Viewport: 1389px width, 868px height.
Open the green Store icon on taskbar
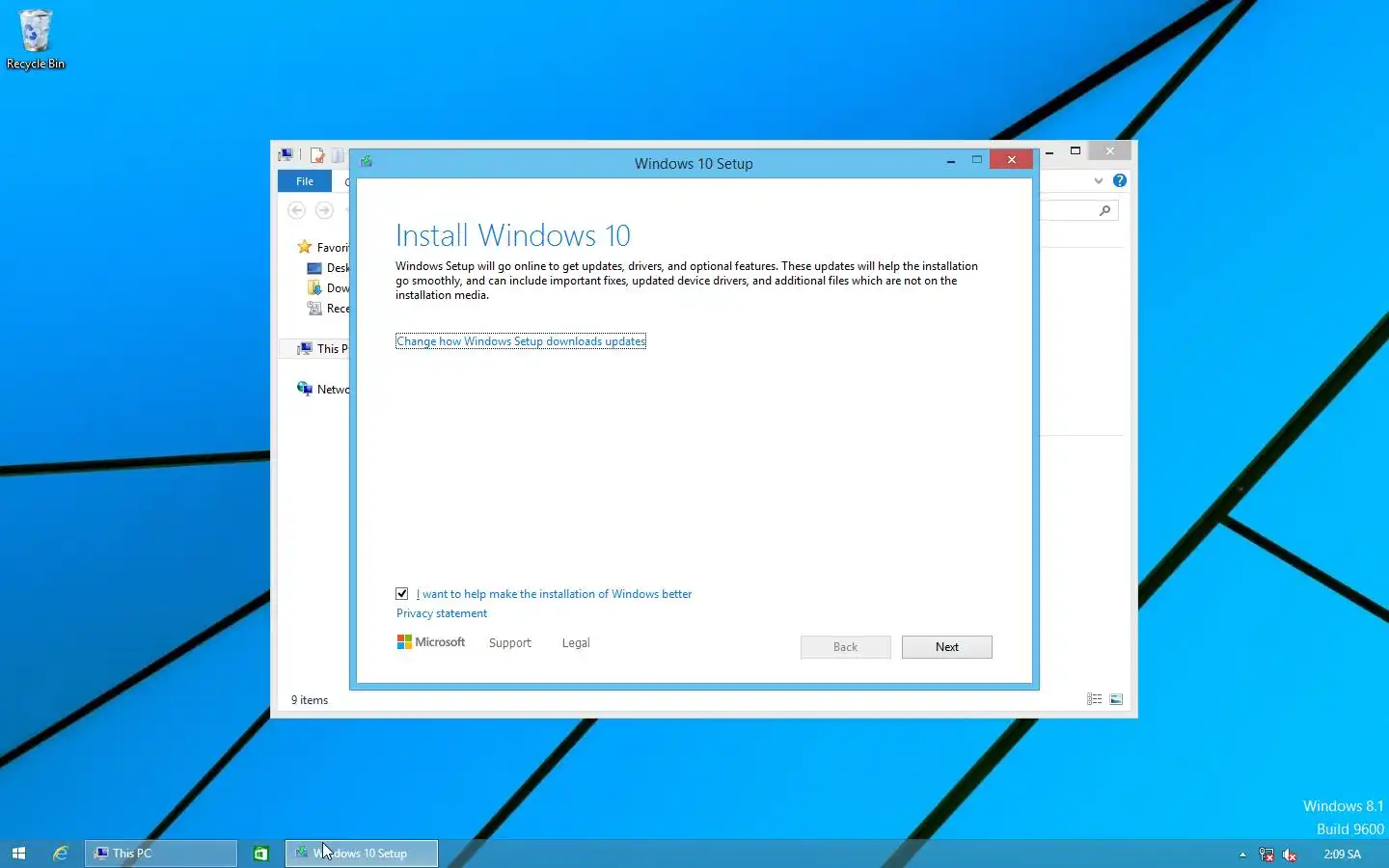pos(260,854)
